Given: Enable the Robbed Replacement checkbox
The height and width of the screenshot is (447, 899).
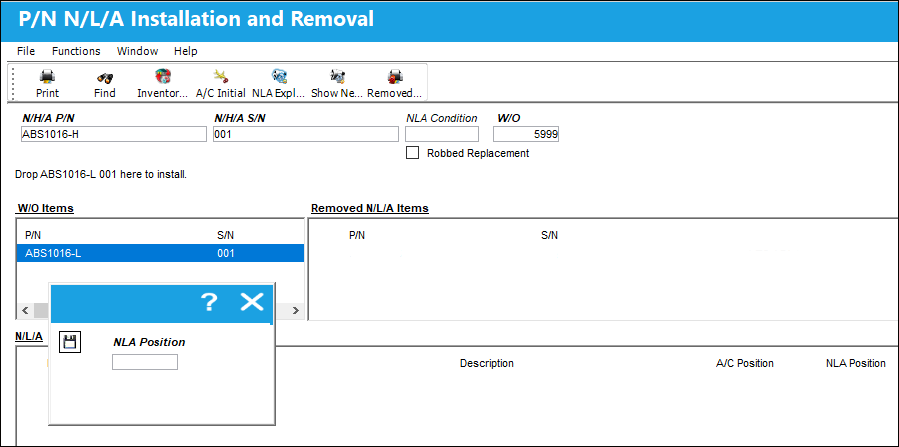Looking at the screenshot, I should 412,153.
